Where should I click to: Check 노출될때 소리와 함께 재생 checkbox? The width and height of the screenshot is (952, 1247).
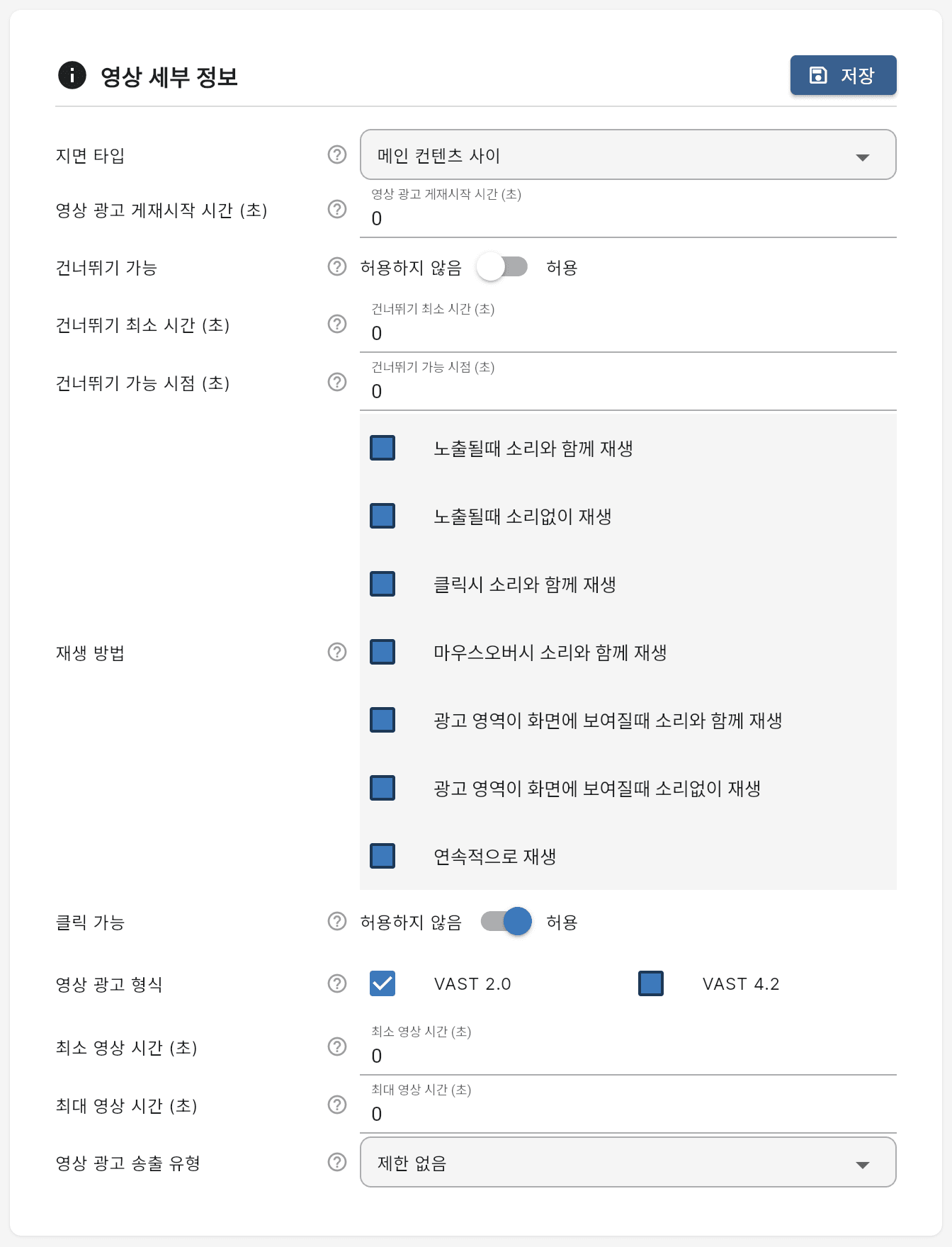click(x=382, y=448)
